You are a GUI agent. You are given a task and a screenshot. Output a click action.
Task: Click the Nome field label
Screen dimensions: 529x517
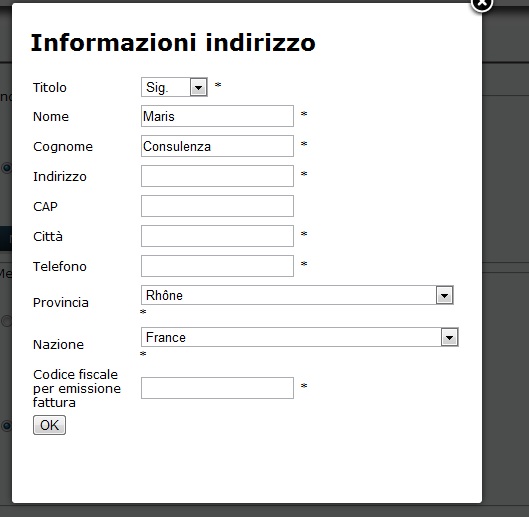pos(51,117)
